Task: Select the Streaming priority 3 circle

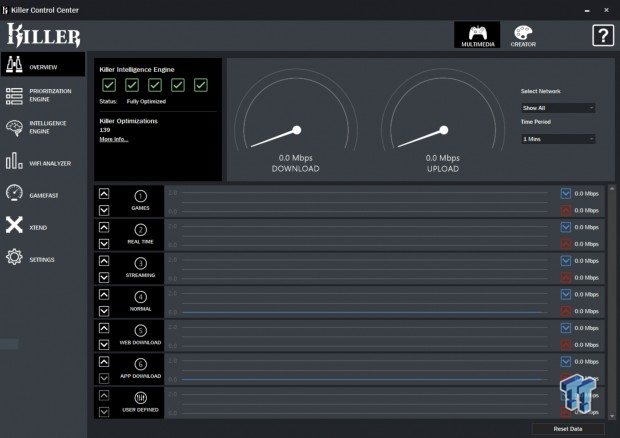Action: [x=140, y=263]
